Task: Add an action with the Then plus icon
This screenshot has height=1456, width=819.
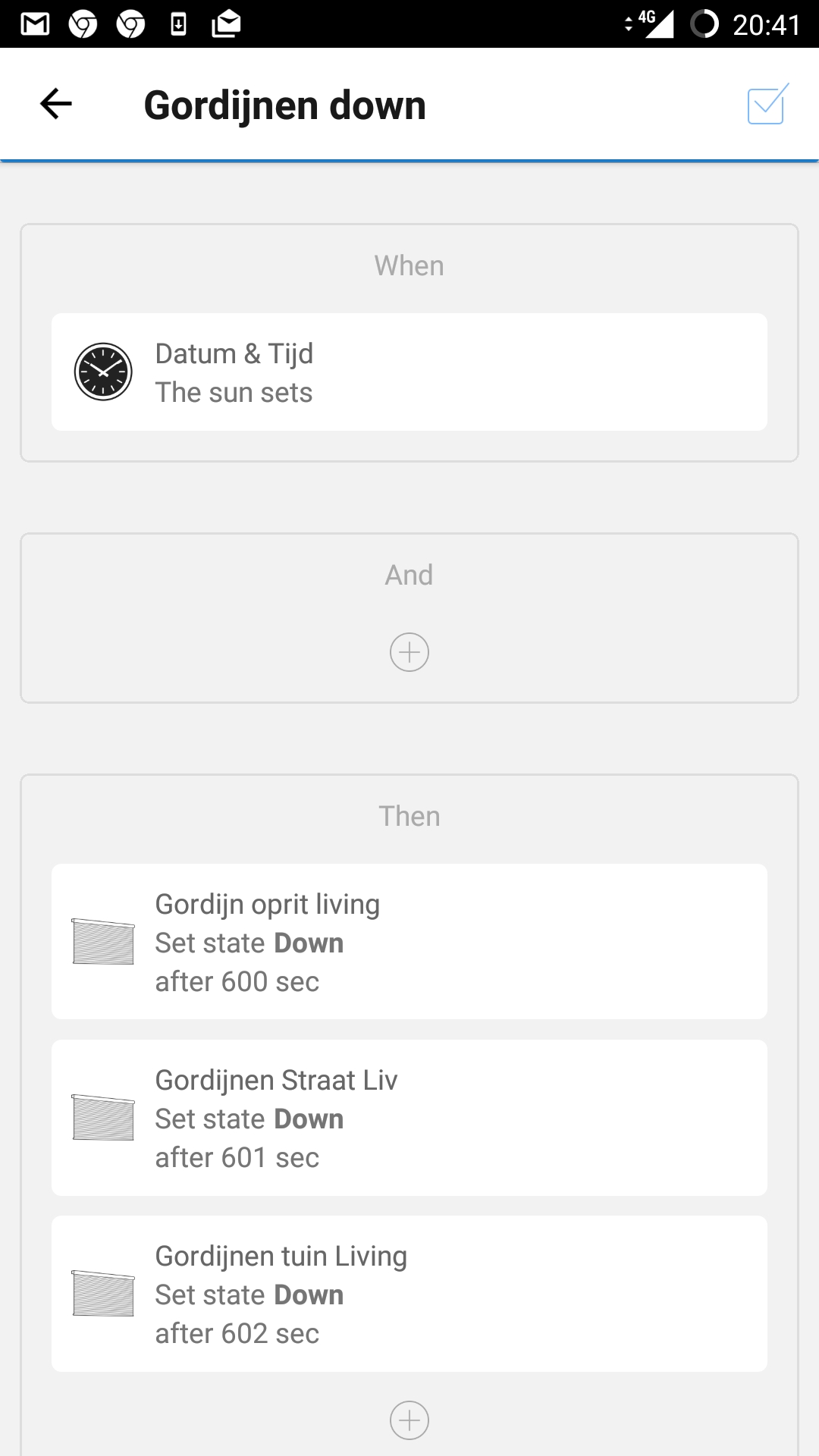Action: (x=409, y=1420)
